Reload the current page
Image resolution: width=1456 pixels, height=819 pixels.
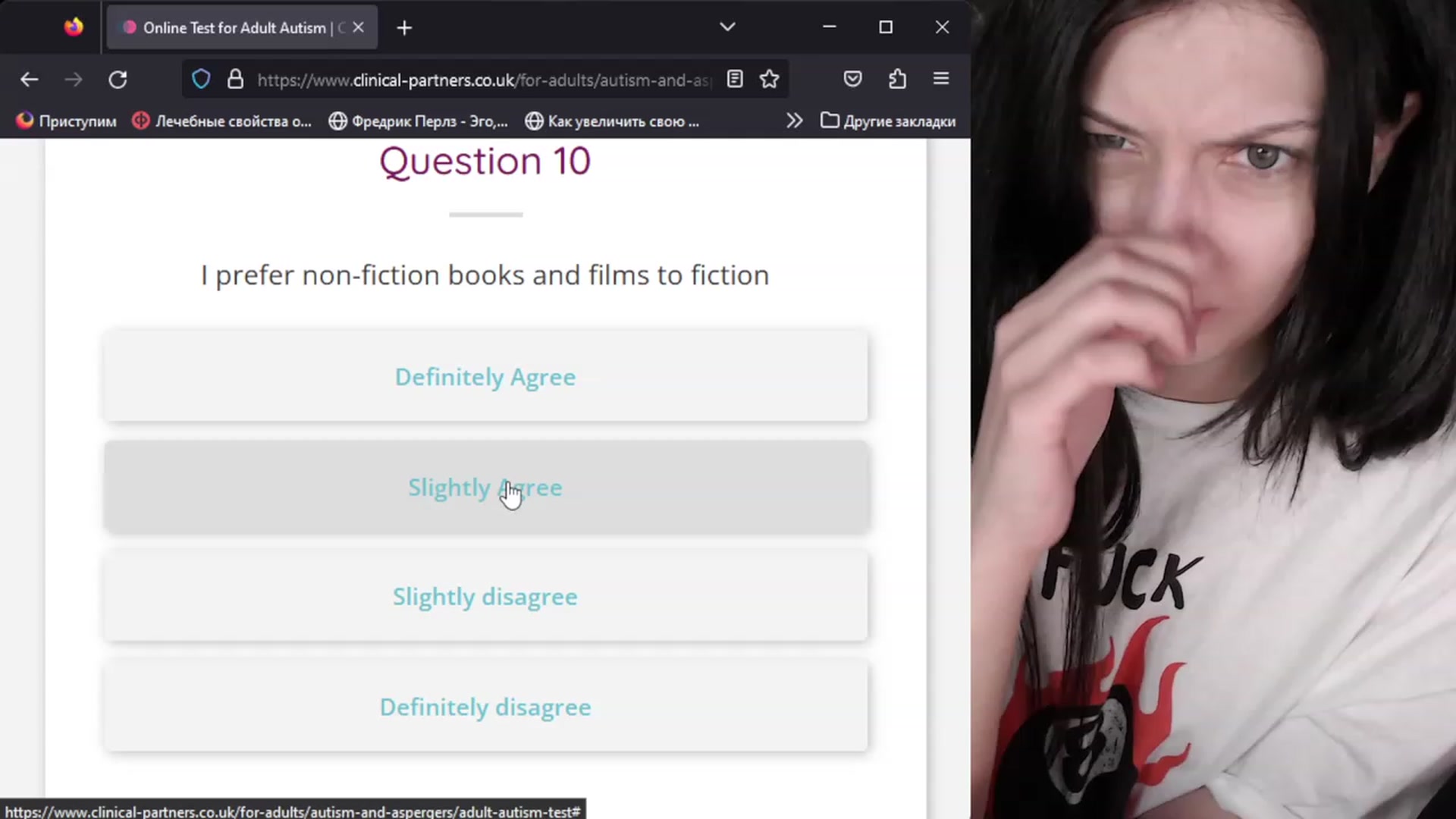coord(118,80)
